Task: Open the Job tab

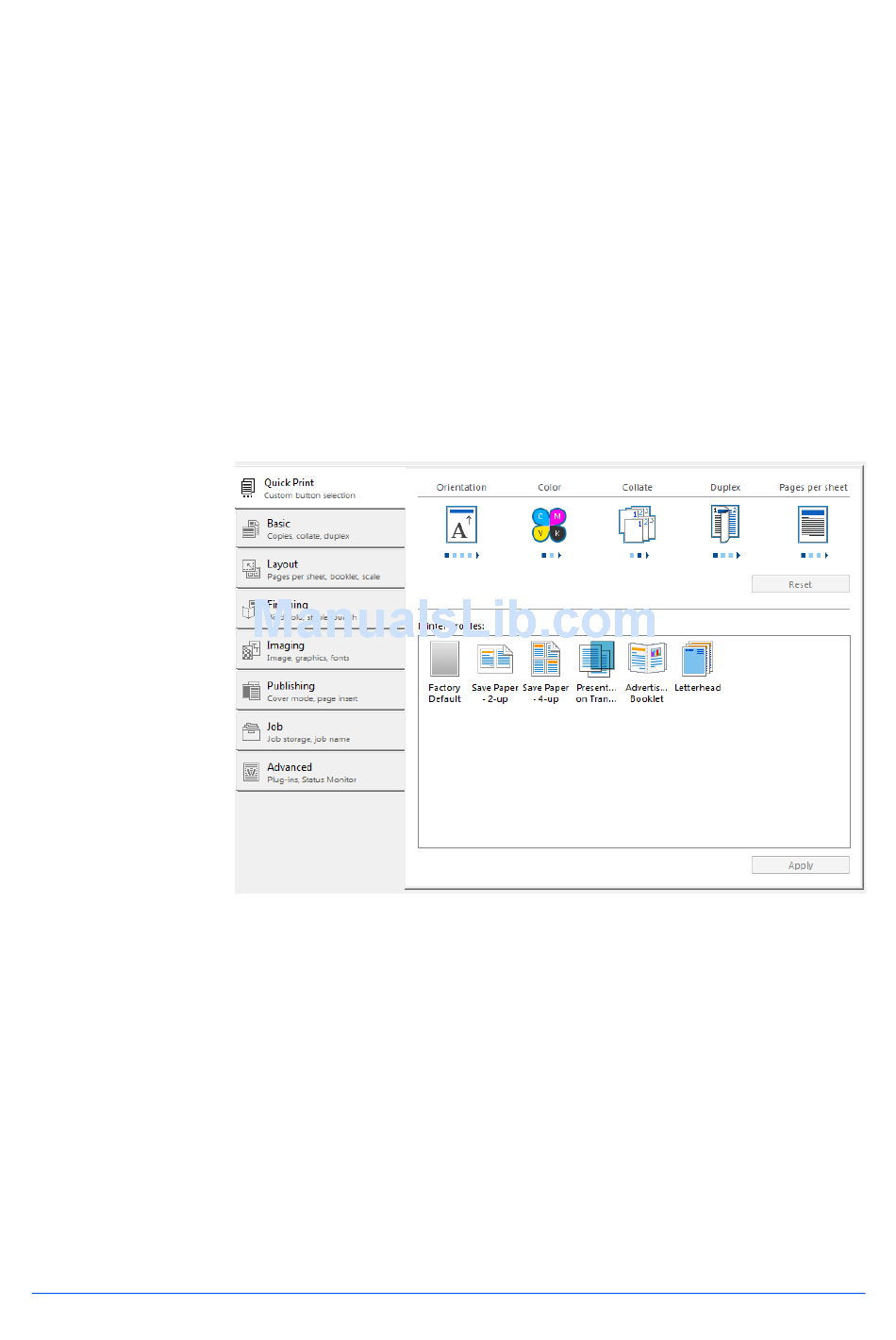Action: click(321, 731)
